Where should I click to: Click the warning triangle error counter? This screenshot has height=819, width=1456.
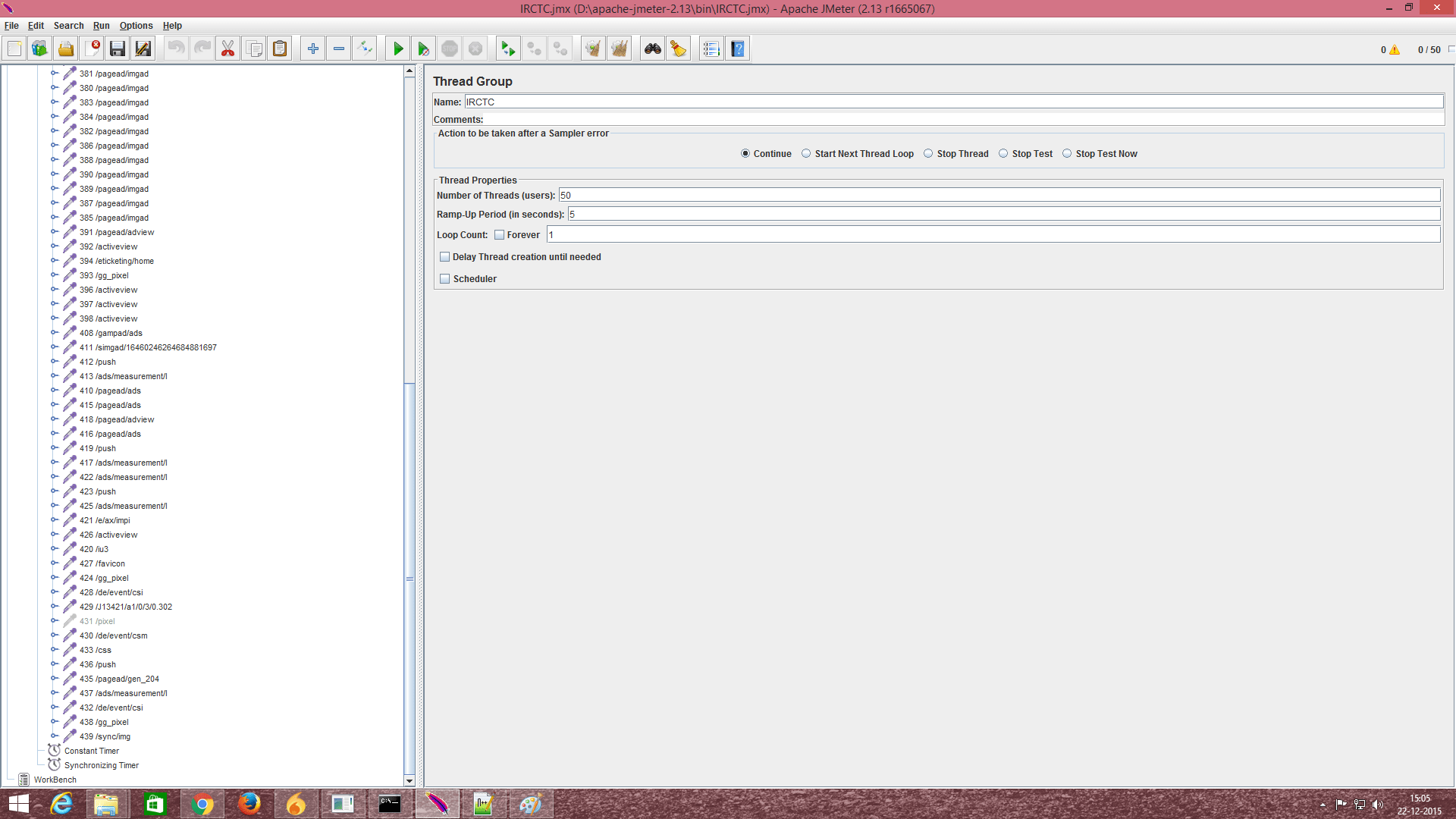click(1395, 50)
